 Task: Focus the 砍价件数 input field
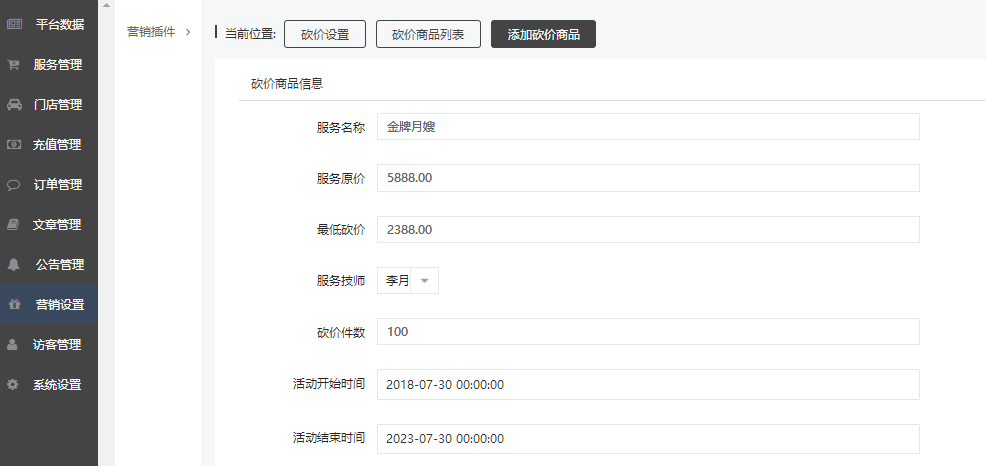648,331
